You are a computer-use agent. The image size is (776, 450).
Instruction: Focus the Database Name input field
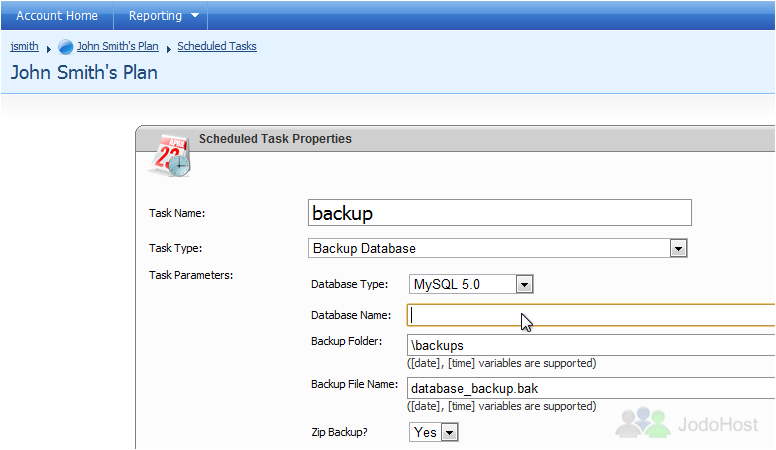tap(591, 315)
